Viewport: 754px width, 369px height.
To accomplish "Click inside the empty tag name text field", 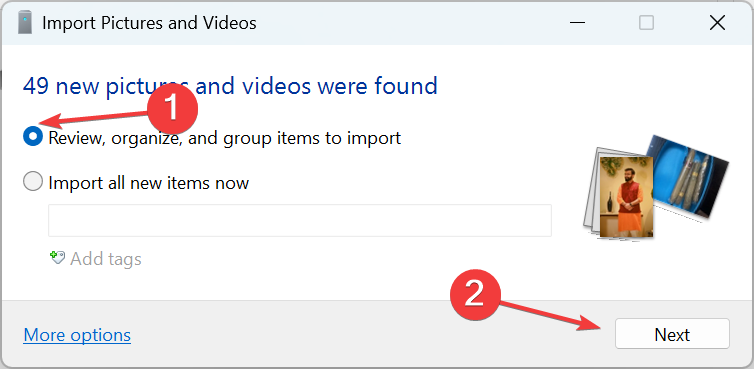I will pos(300,220).
